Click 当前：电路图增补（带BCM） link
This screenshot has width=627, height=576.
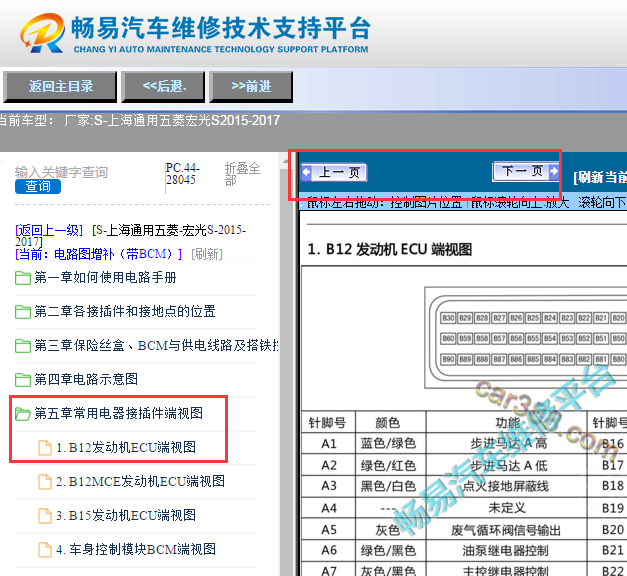[x=98, y=254]
